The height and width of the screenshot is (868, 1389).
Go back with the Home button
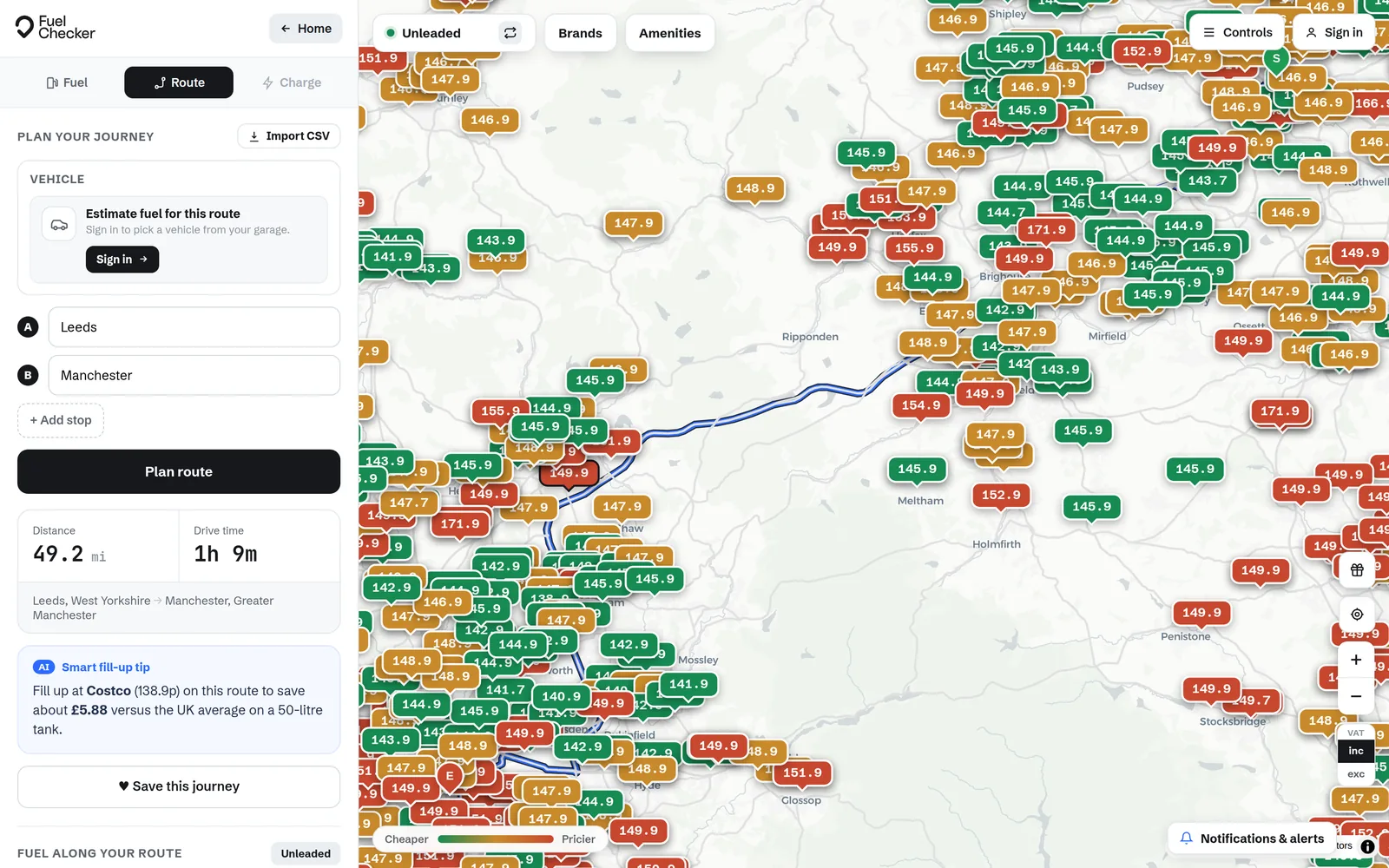tap(306, 29)
